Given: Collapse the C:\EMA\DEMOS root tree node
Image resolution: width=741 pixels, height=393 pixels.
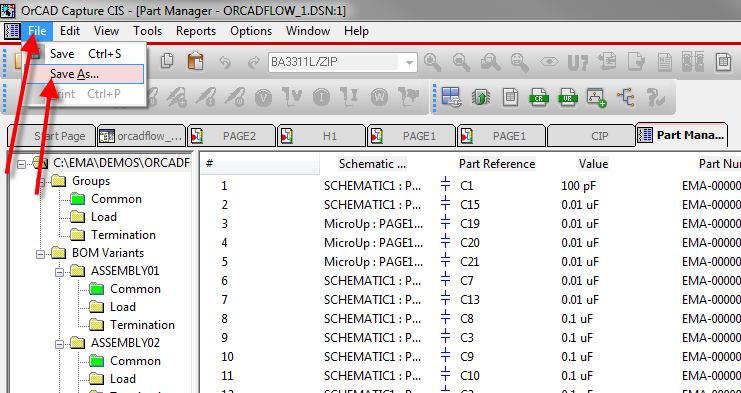Looking at the screenshot, I should 21,163.
